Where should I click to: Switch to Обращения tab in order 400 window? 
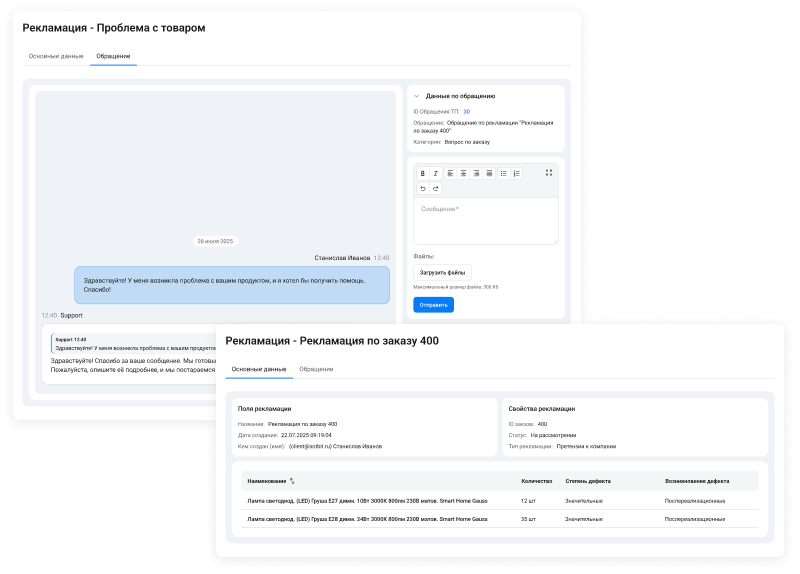point(316,369)
